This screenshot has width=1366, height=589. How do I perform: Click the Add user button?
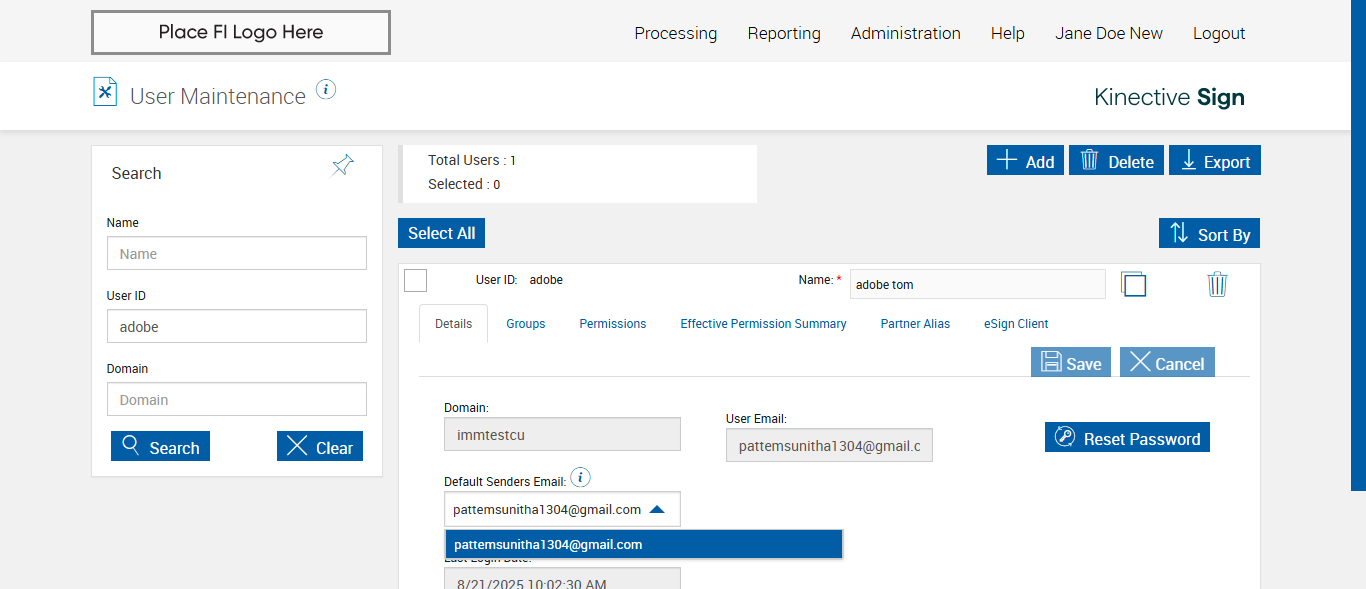pyautogui.click(x=1025, y=161)
